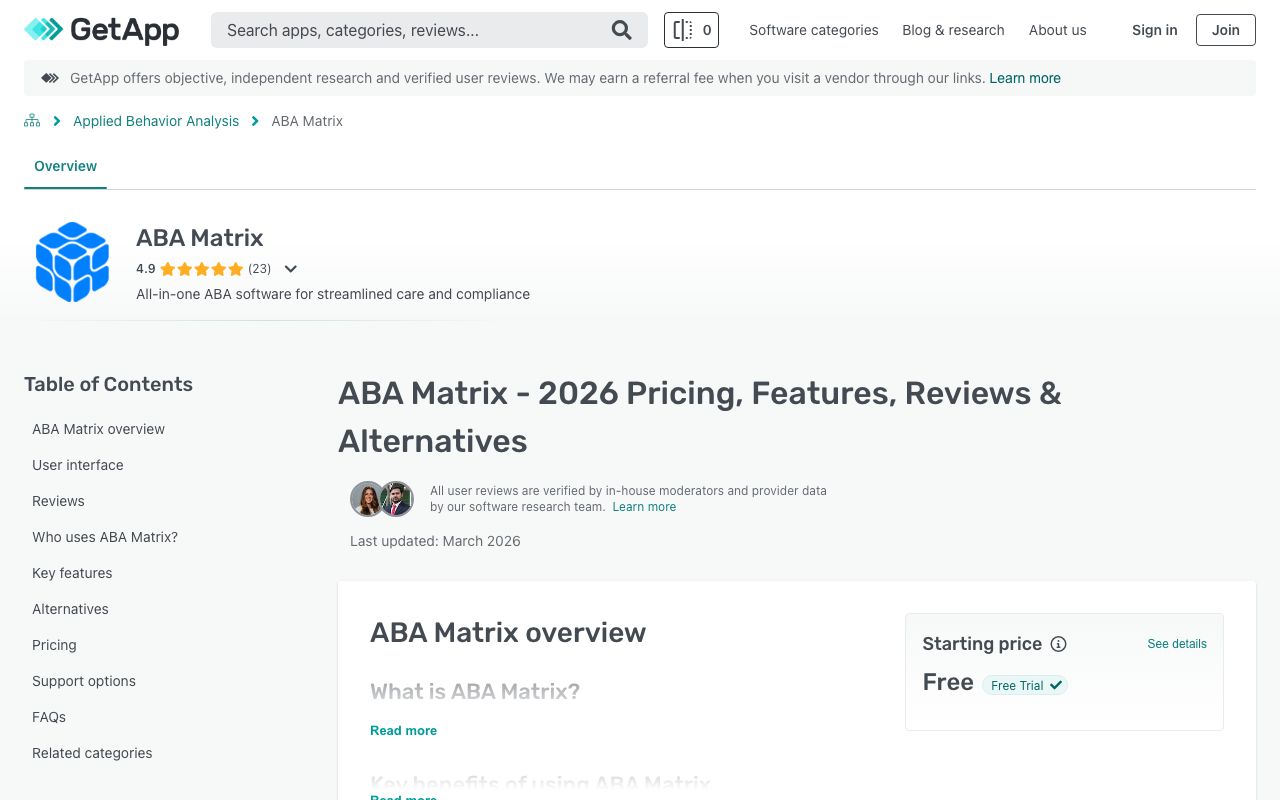The width and height of the screenshot is (1280, 800).
Task: Jump to Reviews in table of contents
Action: pos(58,501)
